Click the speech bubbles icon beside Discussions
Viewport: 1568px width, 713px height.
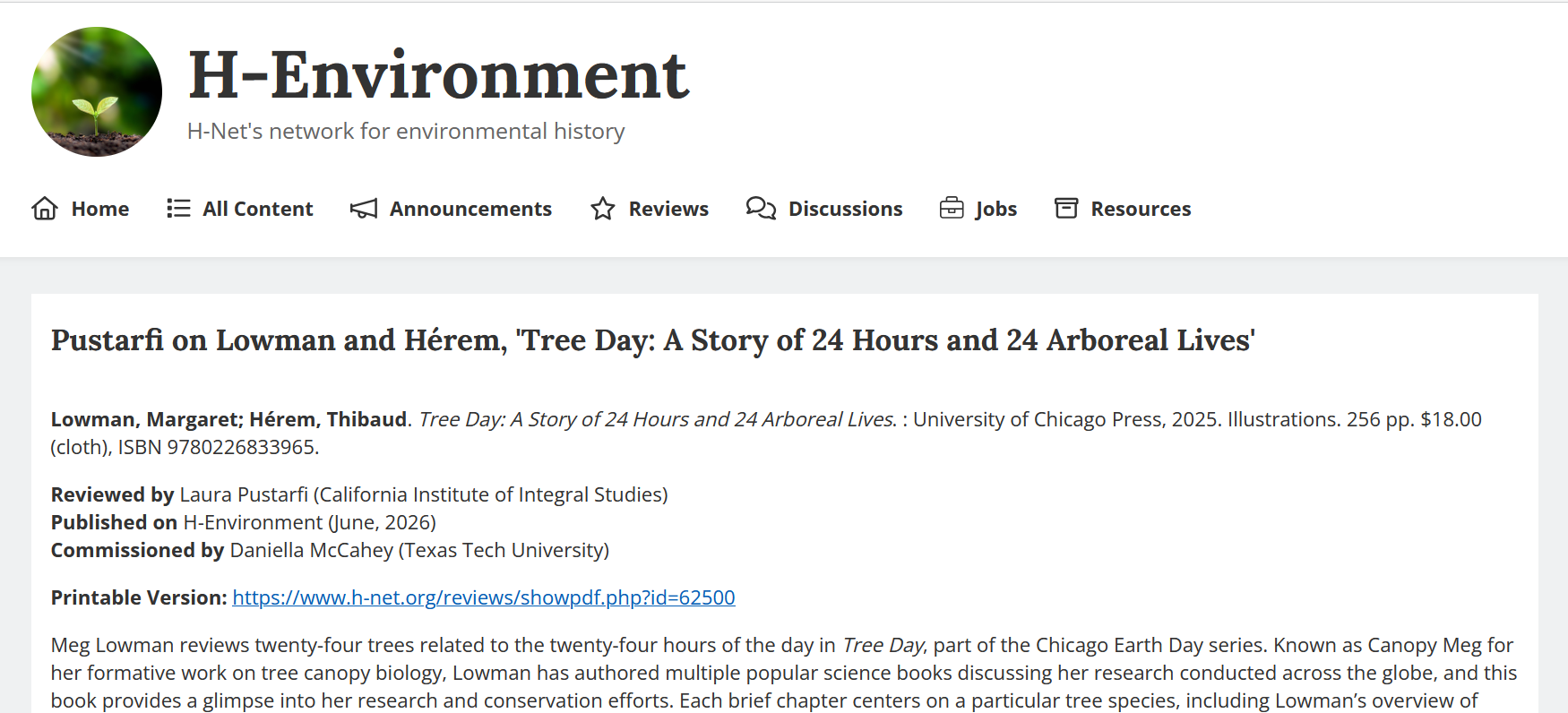coord(761,209)
